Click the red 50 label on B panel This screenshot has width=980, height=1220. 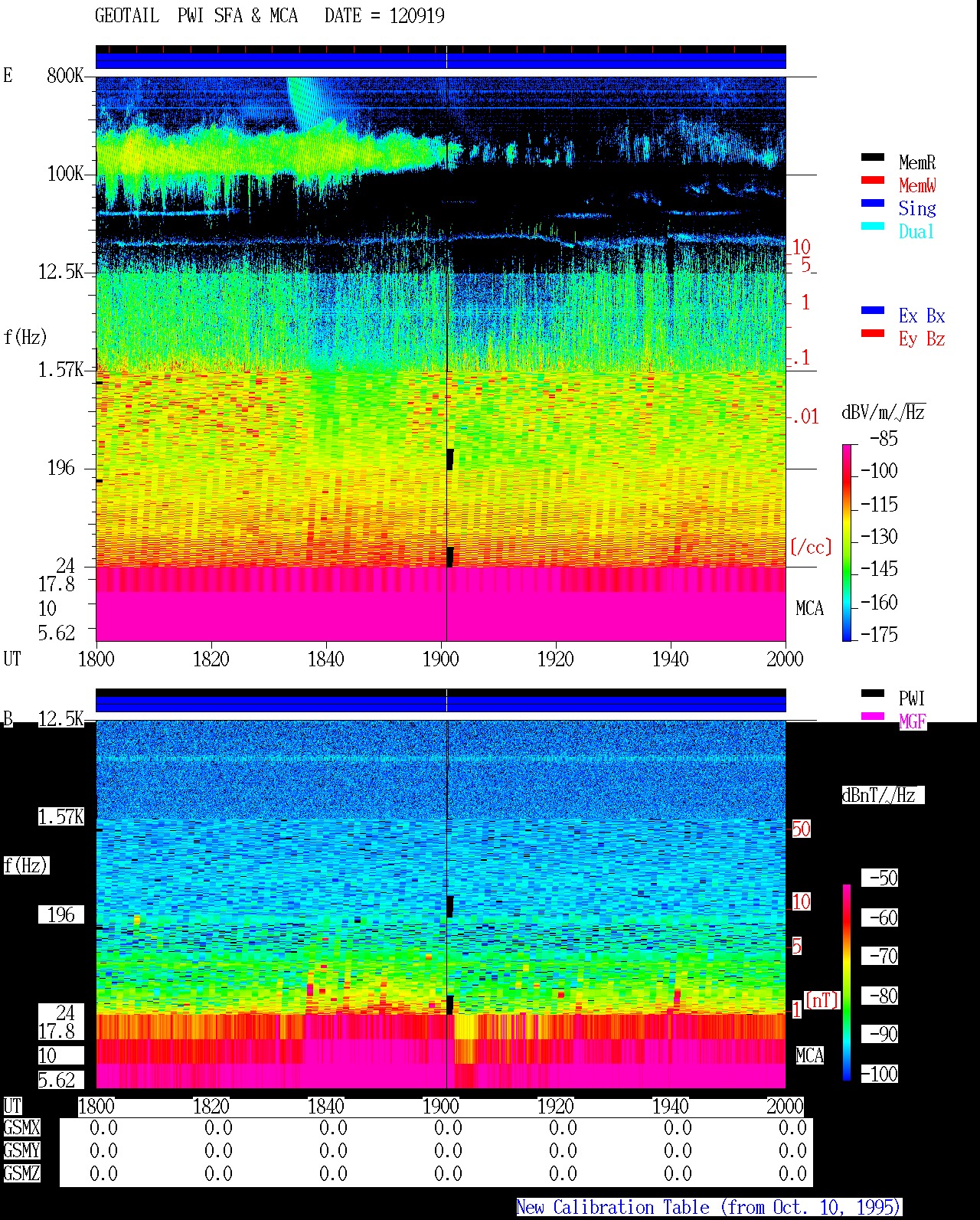pyautogui.click(x=801, y=829)
